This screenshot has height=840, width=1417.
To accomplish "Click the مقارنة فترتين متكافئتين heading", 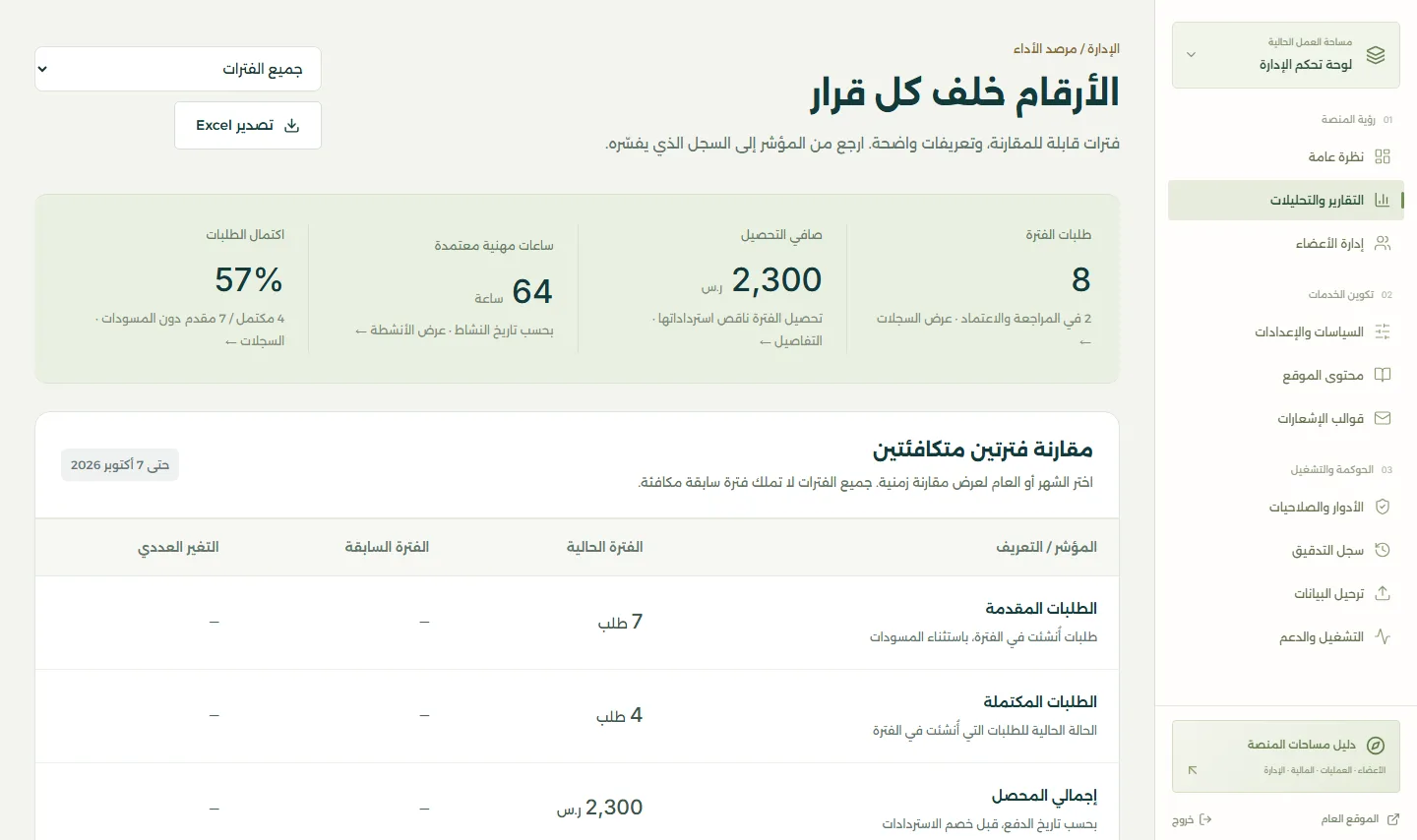I will click(983, 450).
